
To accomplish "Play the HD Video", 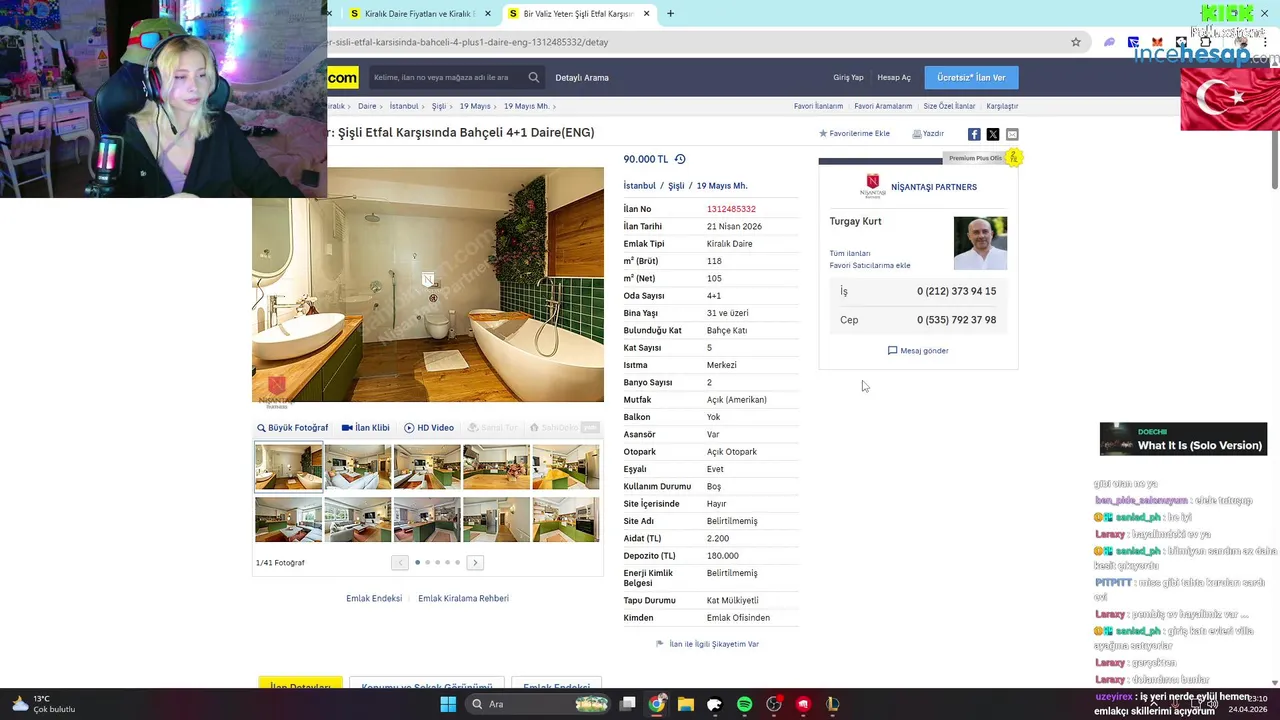I will click(x=429, y=428).
